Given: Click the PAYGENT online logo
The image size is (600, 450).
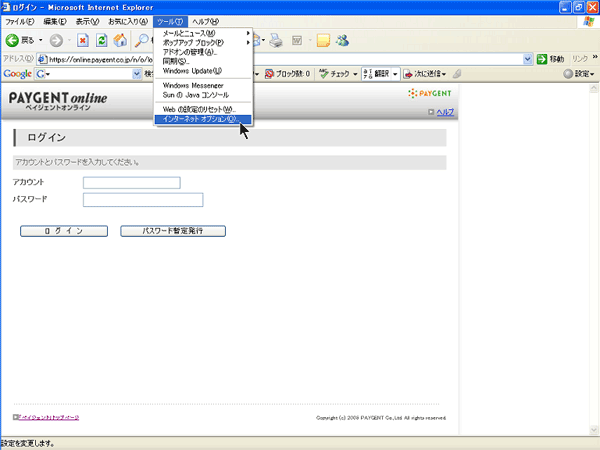Looking at the screenshot, I should click(x=58, y=101).
